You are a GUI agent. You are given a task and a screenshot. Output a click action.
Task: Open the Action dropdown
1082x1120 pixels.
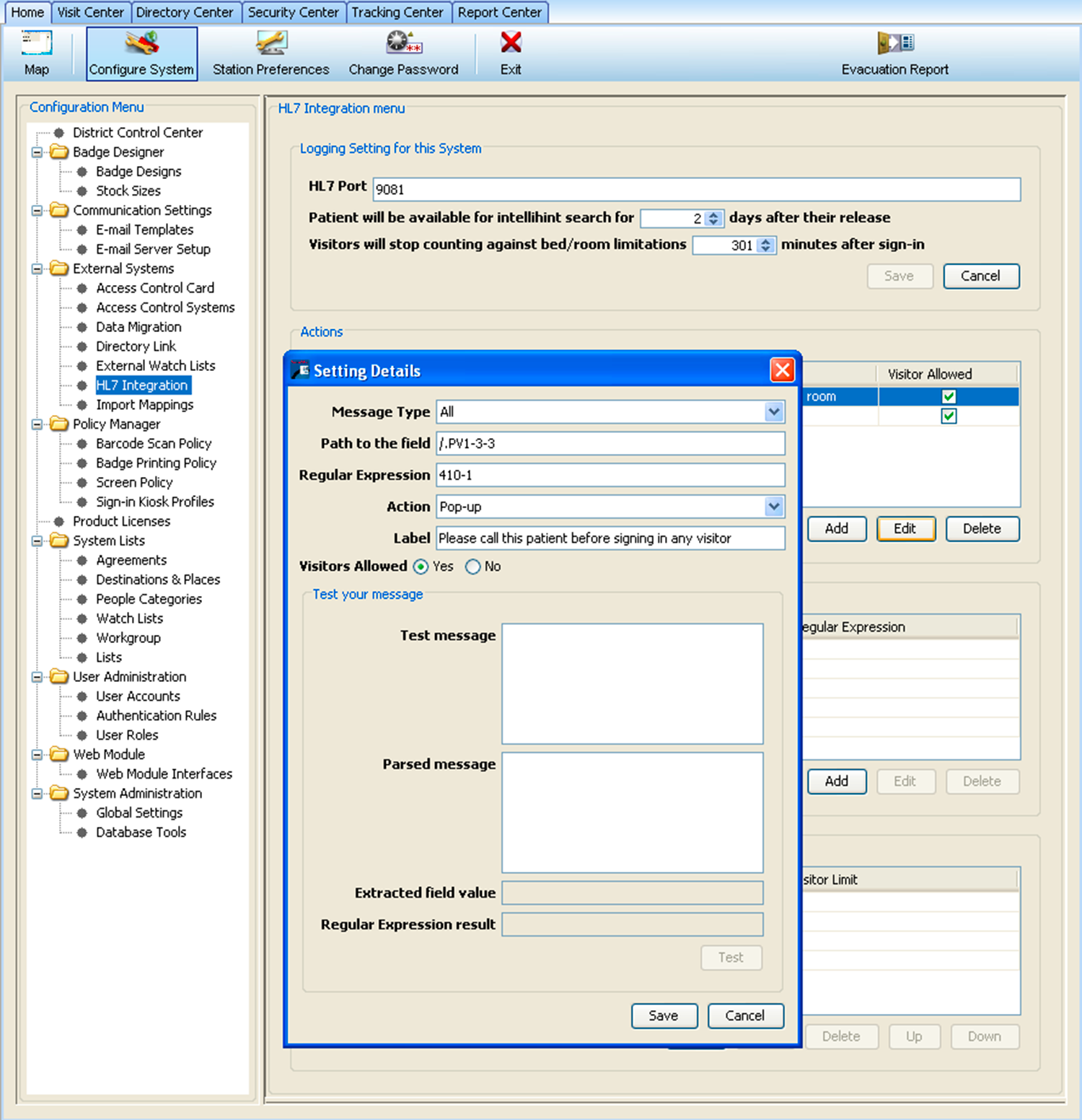(773, 507)
